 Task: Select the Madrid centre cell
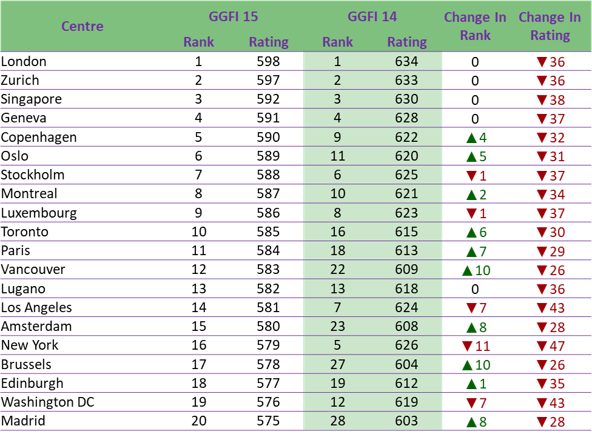[x=23, y=421]
